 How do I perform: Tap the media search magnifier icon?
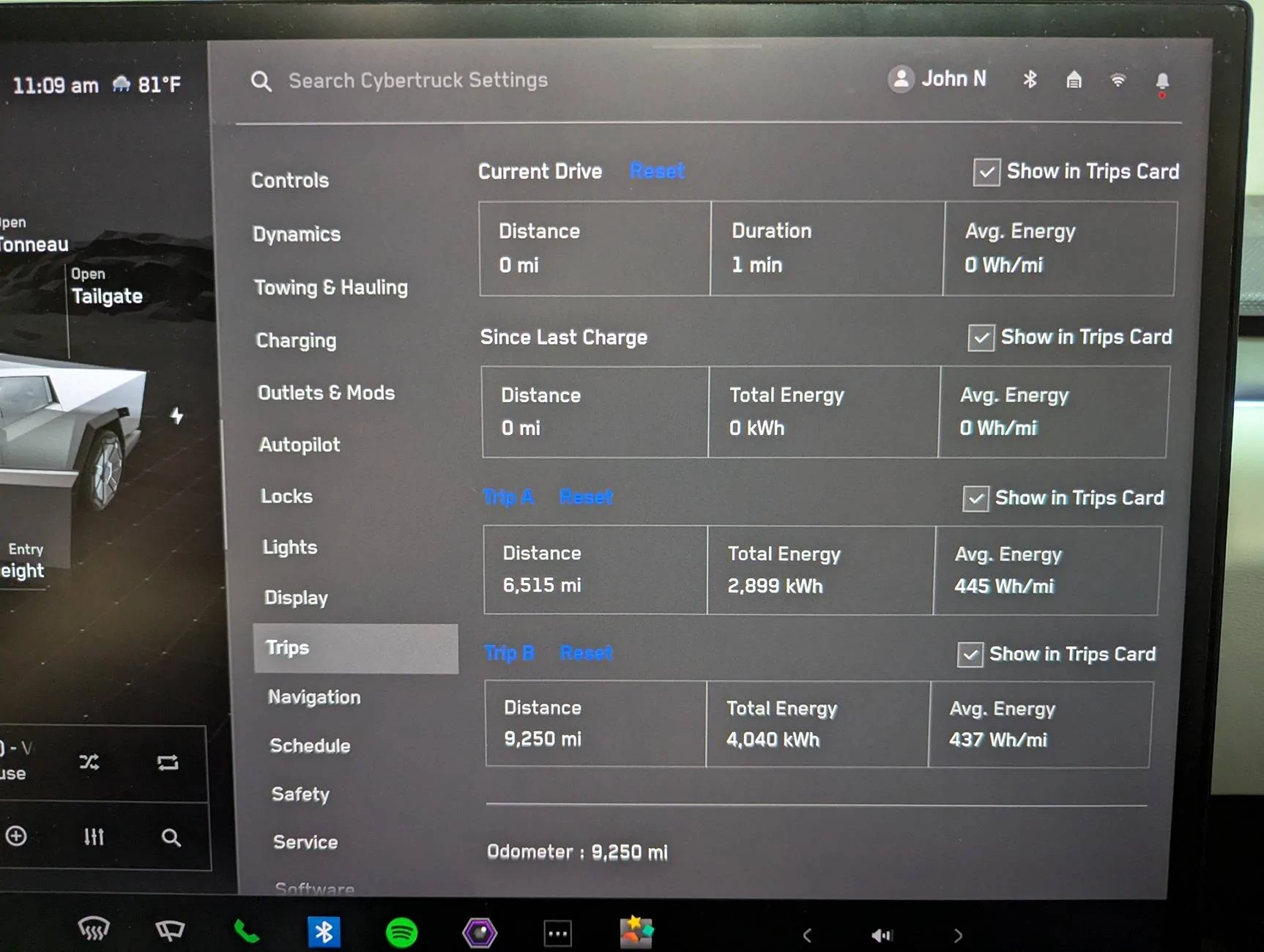click(x=171, y=838)
